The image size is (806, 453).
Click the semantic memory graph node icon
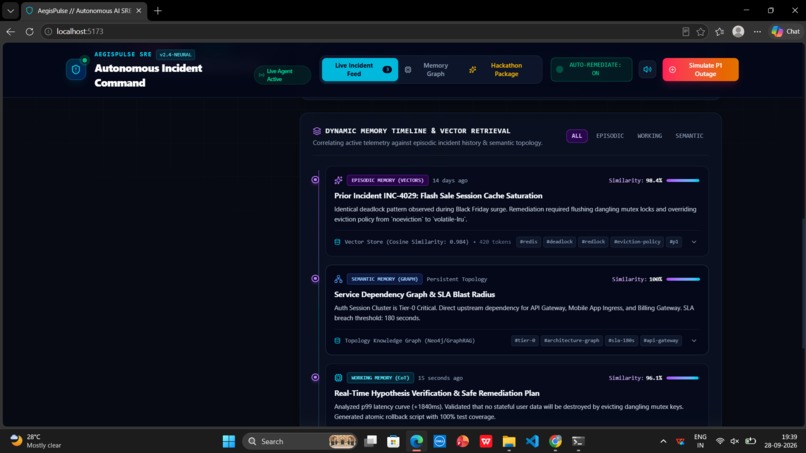pos(338,279)
